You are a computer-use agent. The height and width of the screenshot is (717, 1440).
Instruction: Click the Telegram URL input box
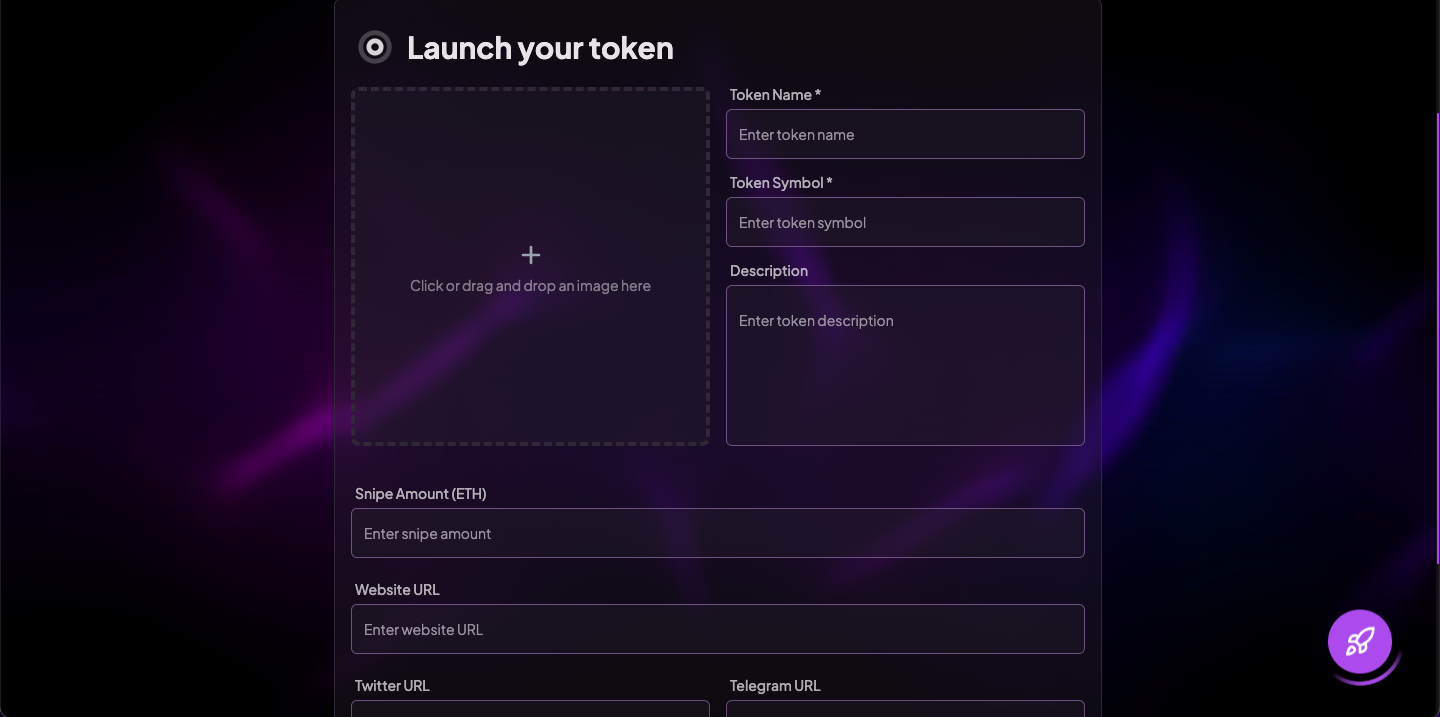click(x=905, y=709)
